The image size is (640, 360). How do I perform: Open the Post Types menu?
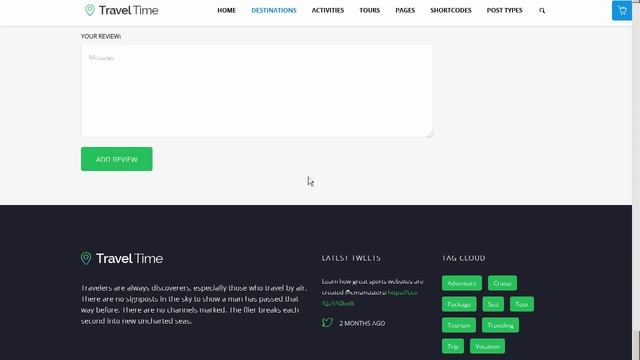click(x=504, y=10)
